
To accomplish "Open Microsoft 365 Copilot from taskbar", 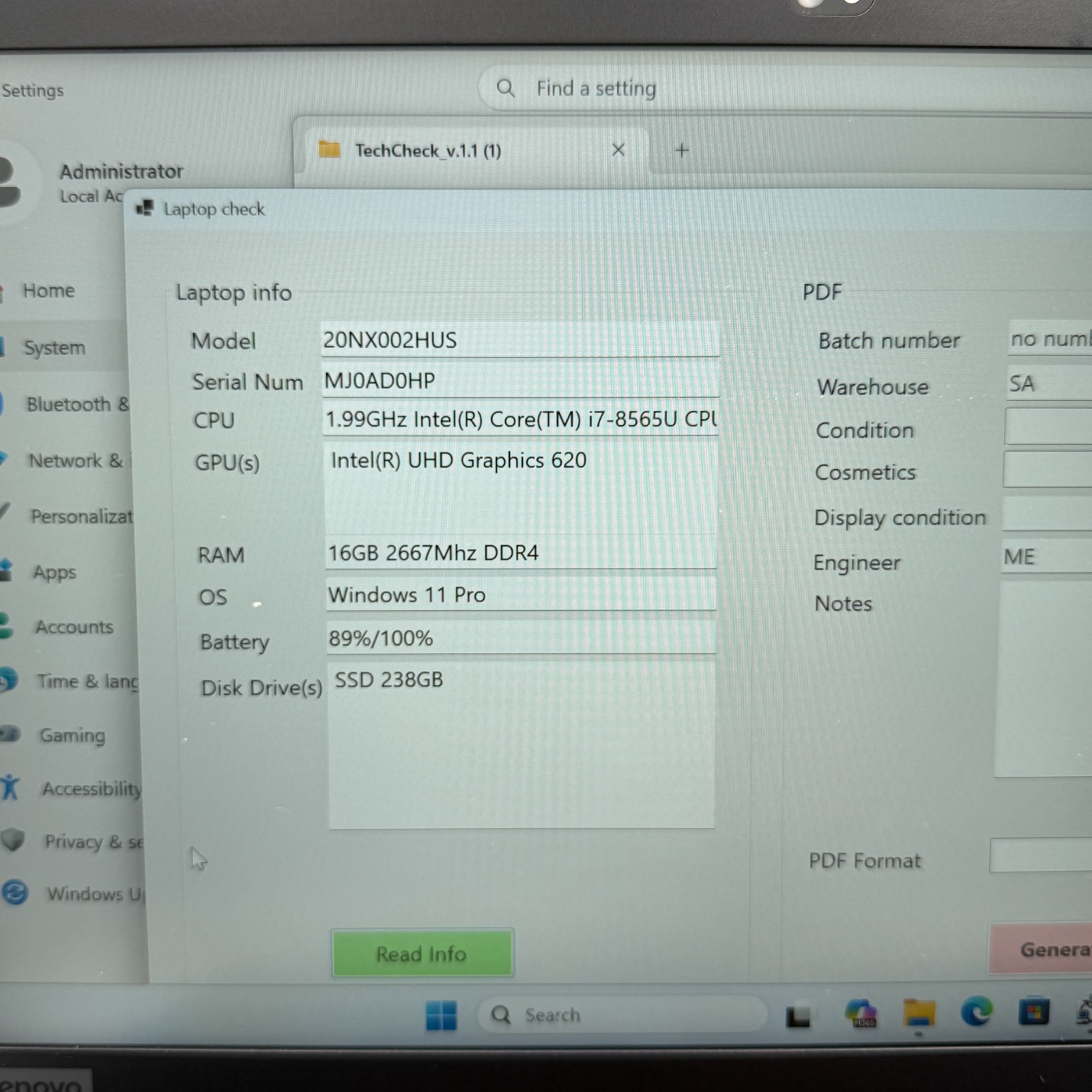I will pyautogui.click(x=861, y=1014).
